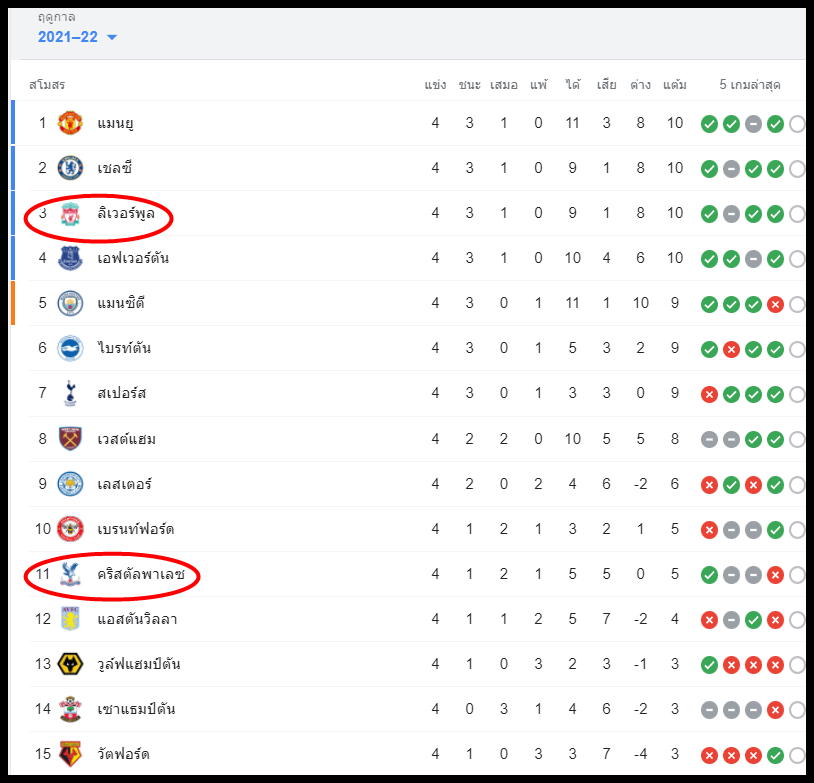The image size is (814, 783).
Task: Click Man City's red loss result icon
Action: pos(775,304)
